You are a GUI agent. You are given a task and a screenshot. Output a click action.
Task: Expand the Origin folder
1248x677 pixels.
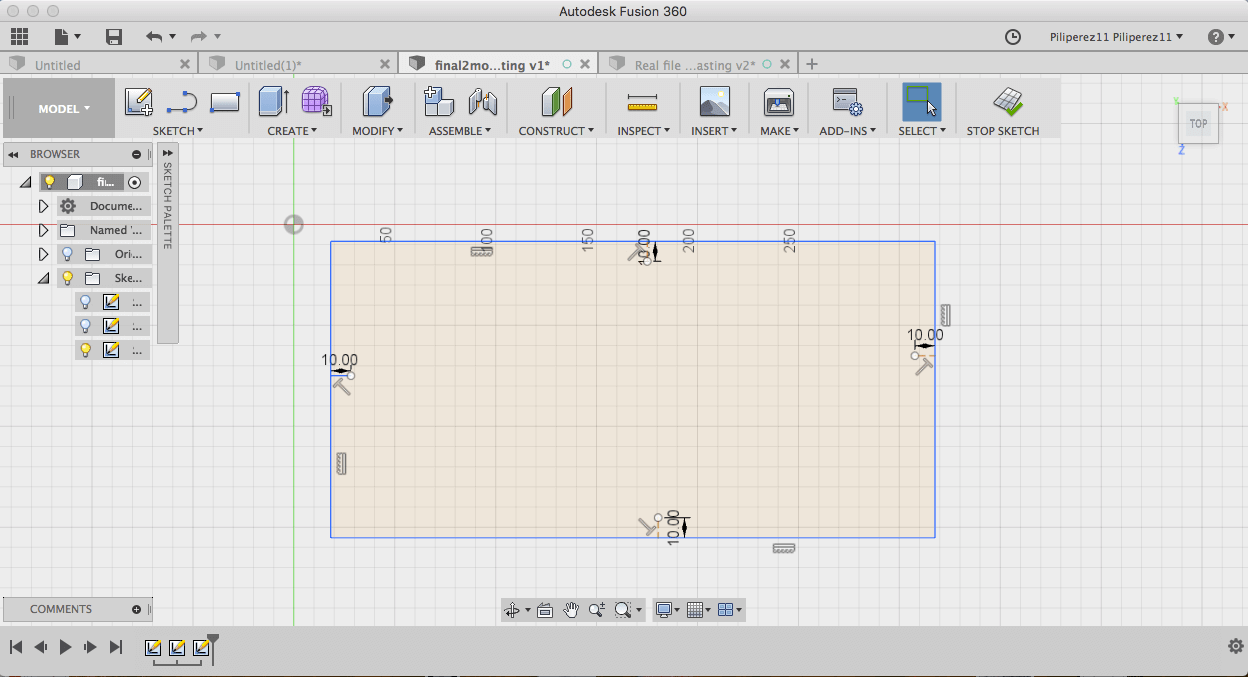pos(43,254)
